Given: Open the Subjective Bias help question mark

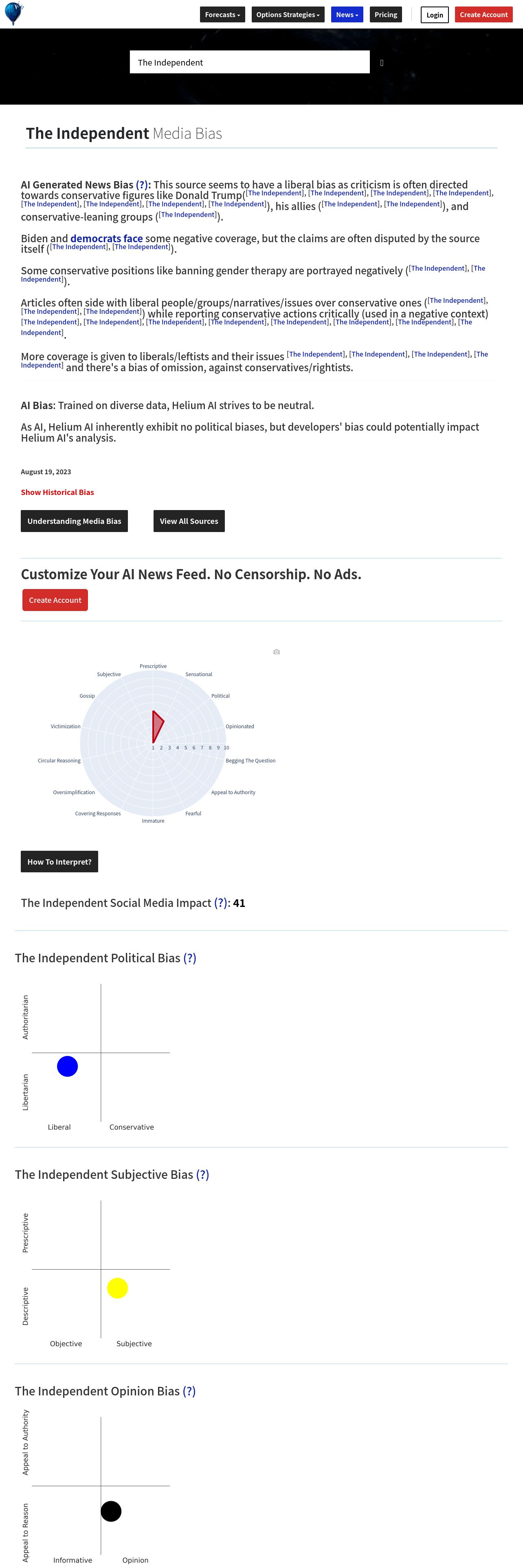Looking at the screenshot, I should pyautogui.click(x=203, y=1175).
